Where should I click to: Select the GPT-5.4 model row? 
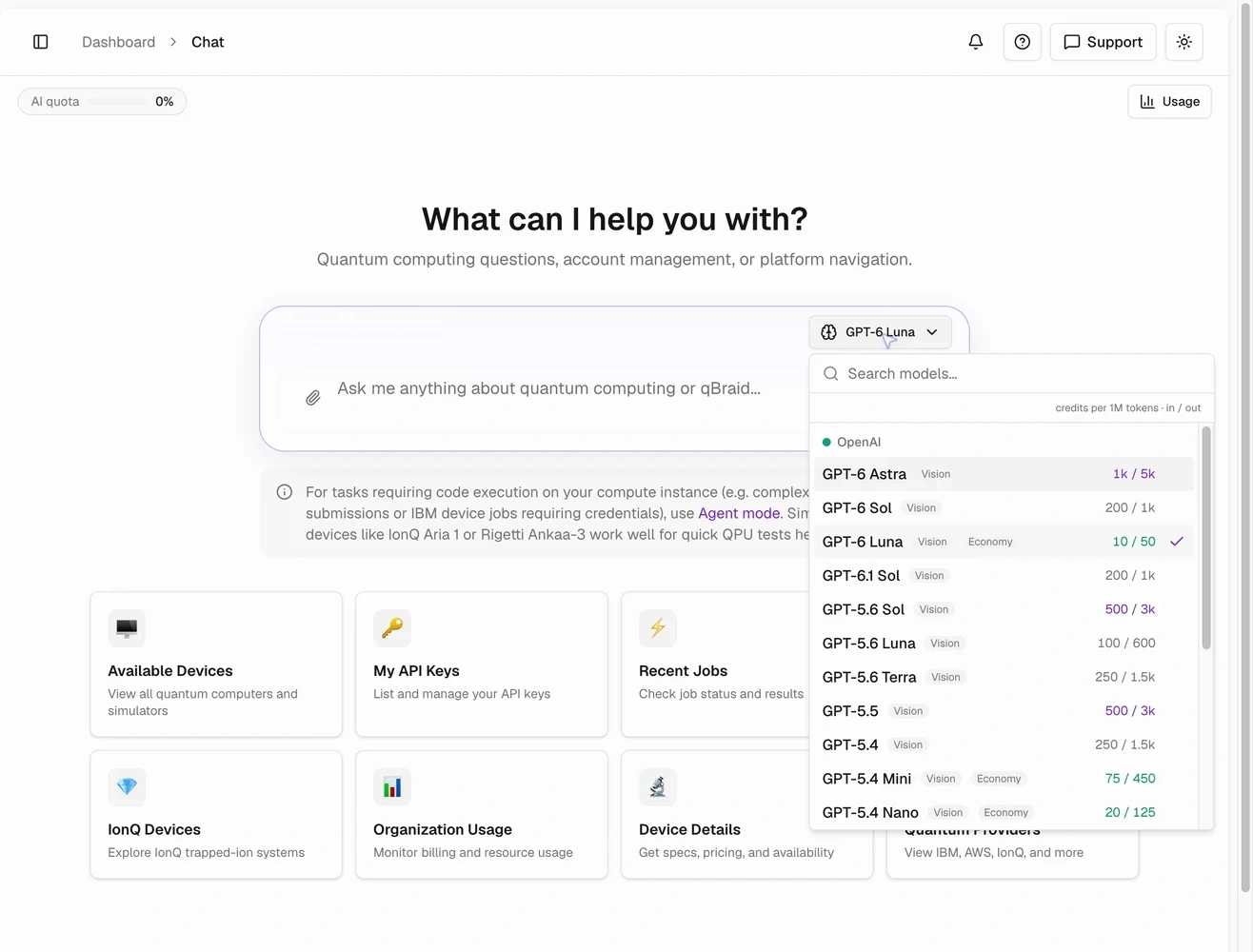tap(1004, 744)
